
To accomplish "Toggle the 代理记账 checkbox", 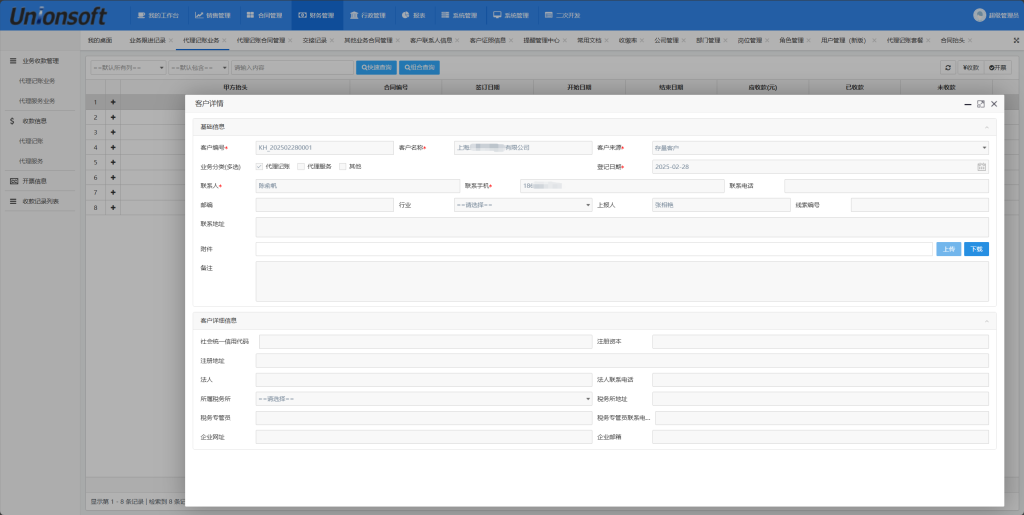I will click(x=259, y=166).
